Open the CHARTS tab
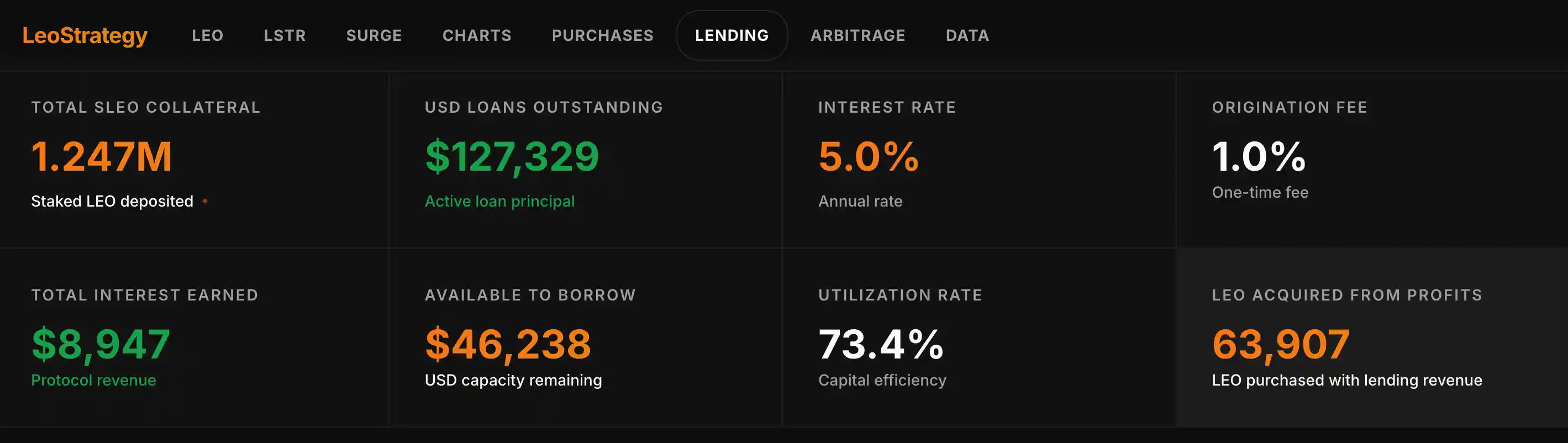Screen dimensions: 1568x443 [477, 35]
